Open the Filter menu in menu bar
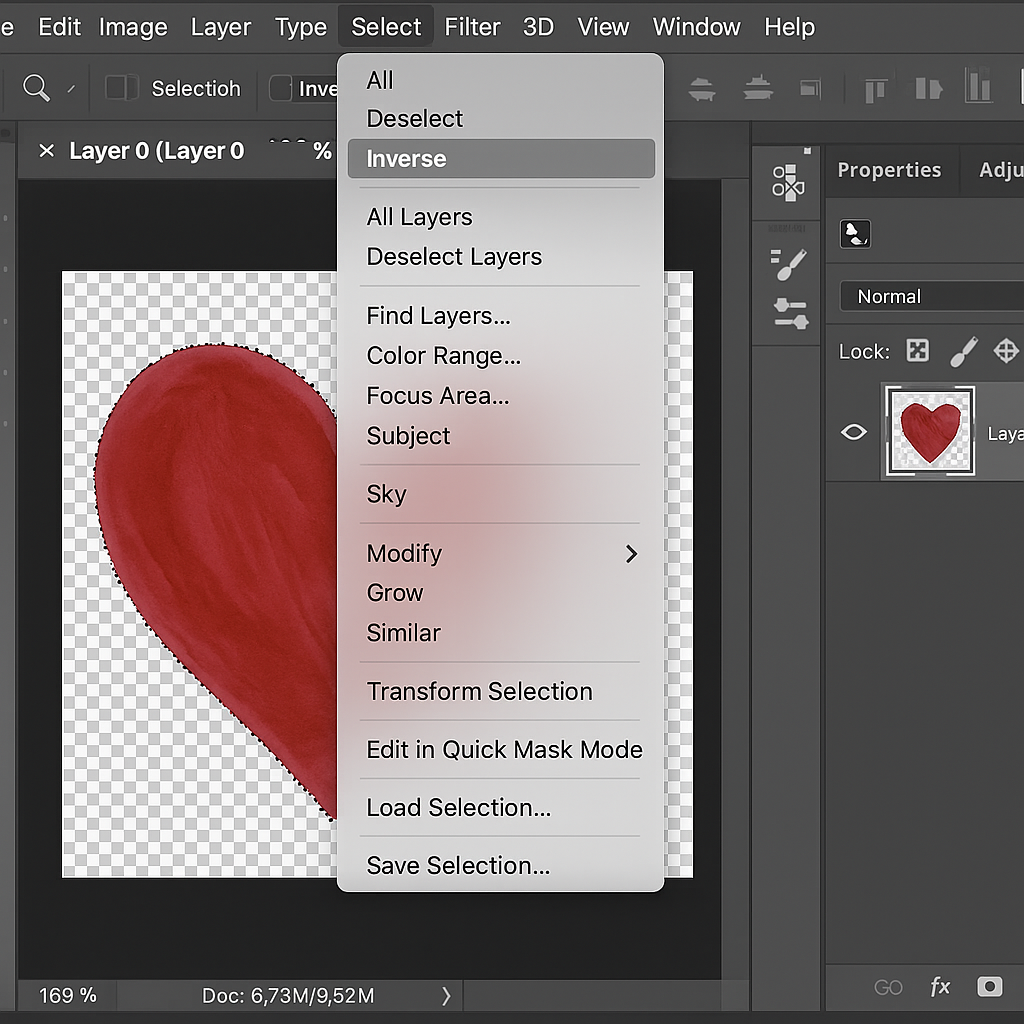Image resolution: width=1024 pixels, height=1024 pixels. [x=472, y=27]
